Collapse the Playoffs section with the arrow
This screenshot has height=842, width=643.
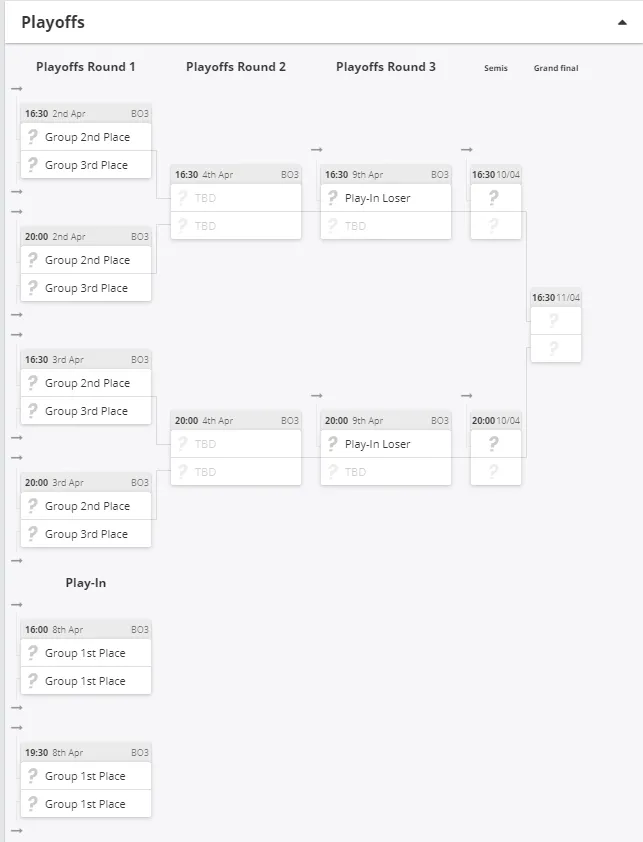click(622, 23)
